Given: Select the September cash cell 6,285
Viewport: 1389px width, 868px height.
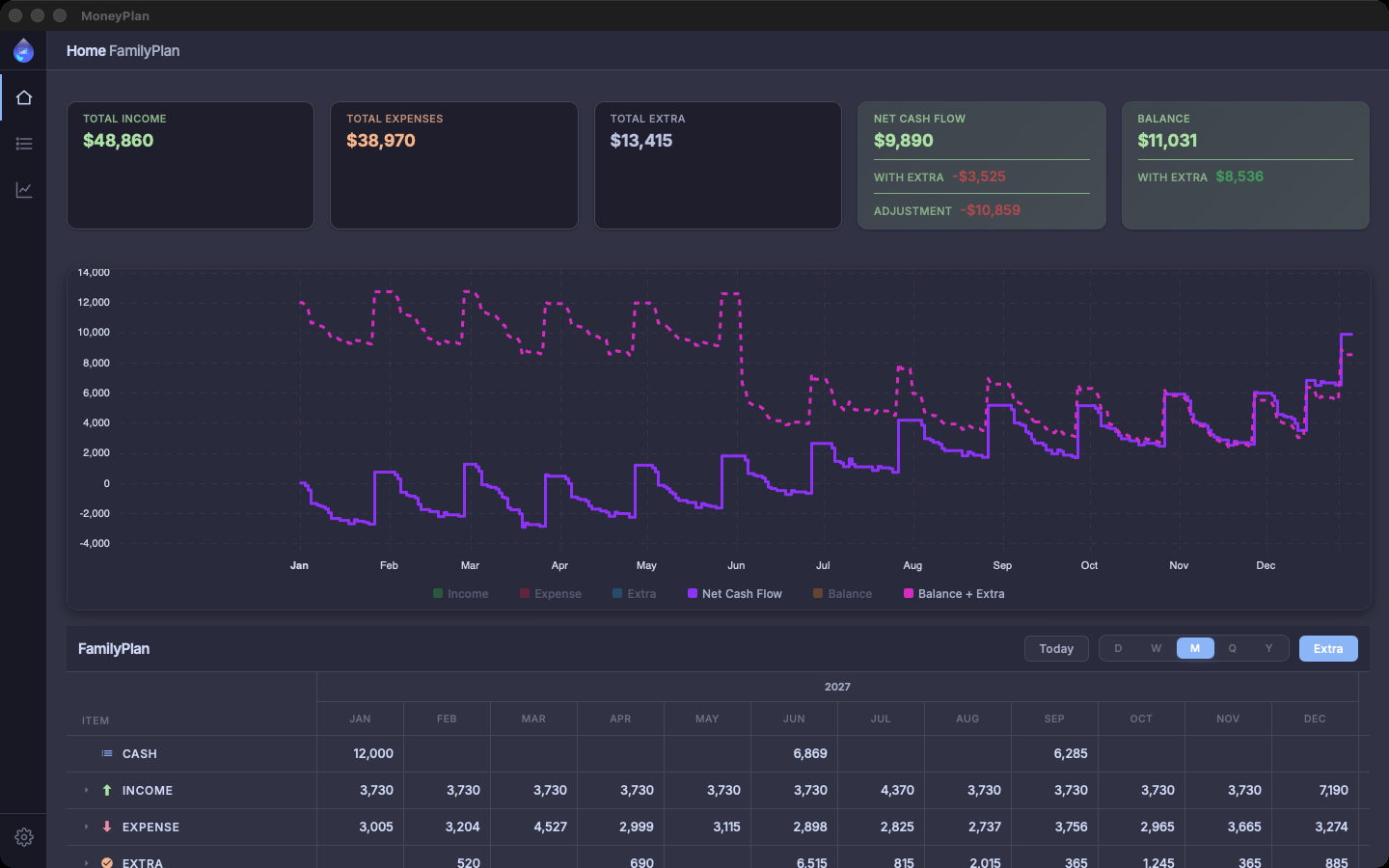Looking at the screenshot, I should tap(1054, 754).
